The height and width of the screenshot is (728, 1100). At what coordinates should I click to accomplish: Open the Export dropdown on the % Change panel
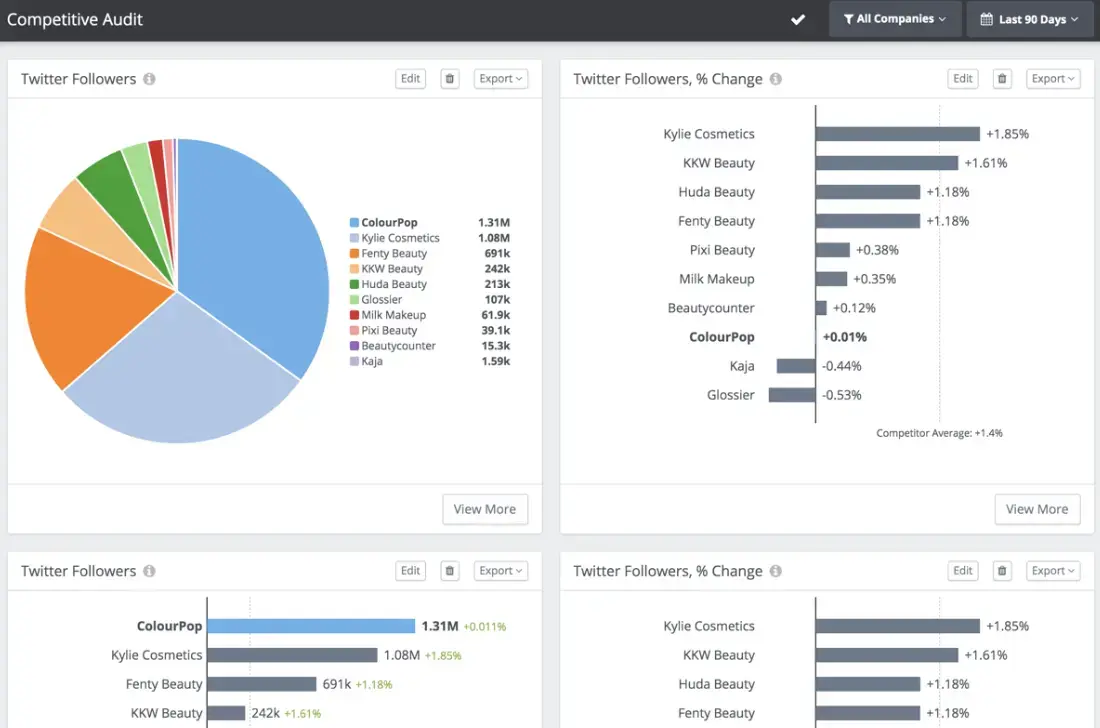(x=1053, y=78)
